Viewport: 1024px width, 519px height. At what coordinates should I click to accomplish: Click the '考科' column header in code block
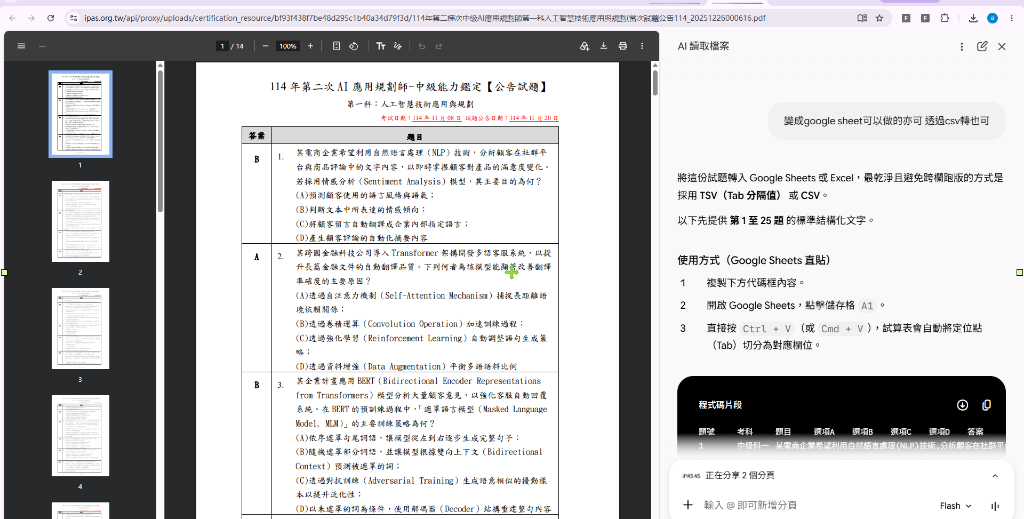[x=744, y=432]
